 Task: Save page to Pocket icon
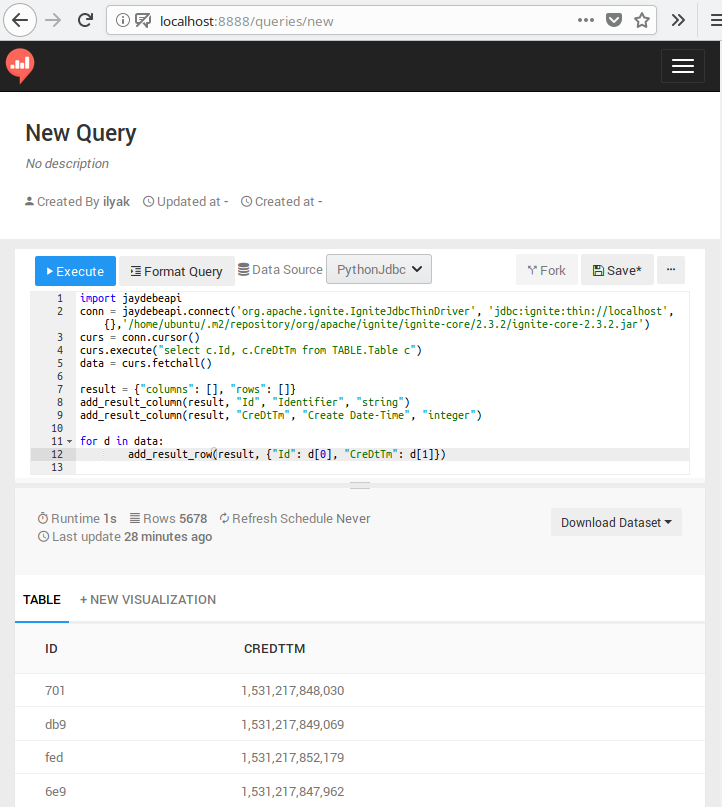(613, 21)
